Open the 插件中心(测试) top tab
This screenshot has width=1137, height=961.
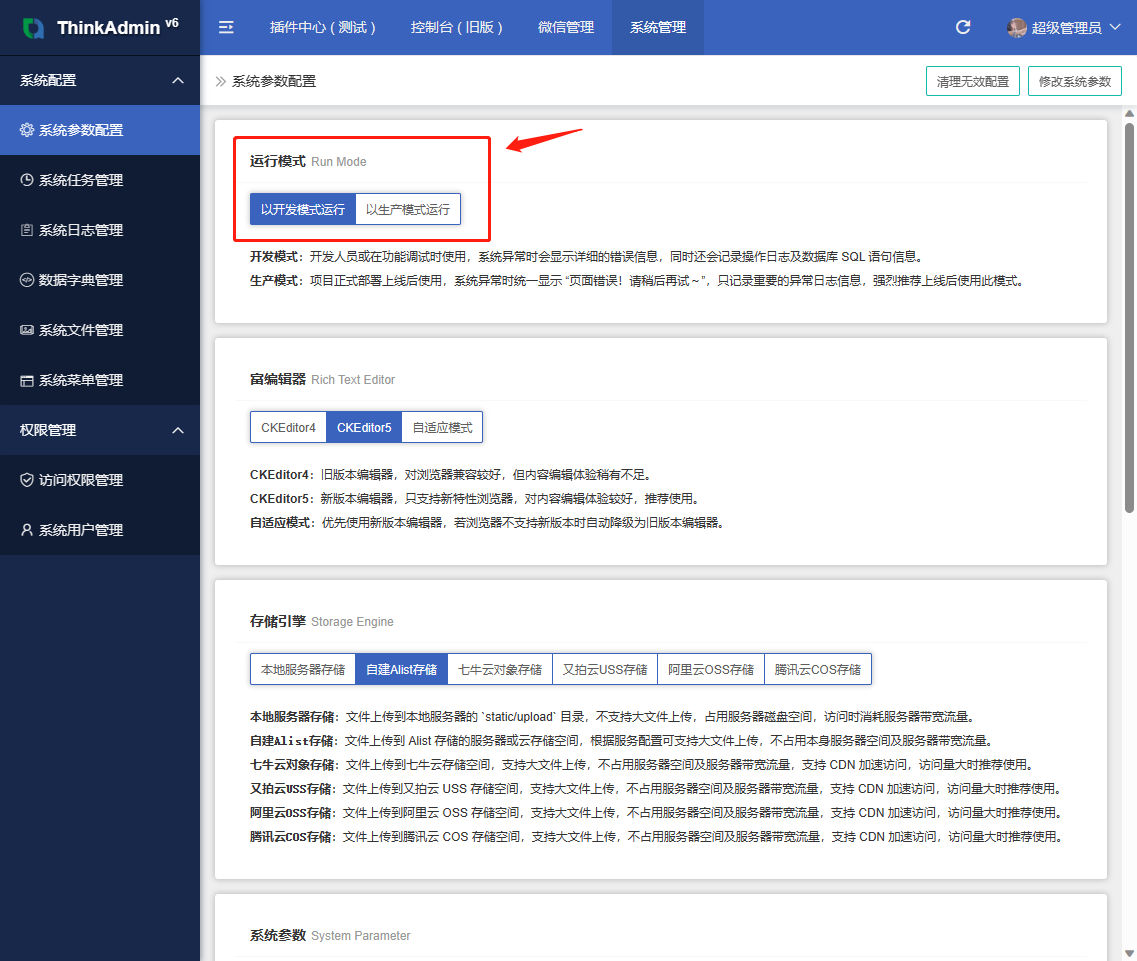tap(323, 28)
